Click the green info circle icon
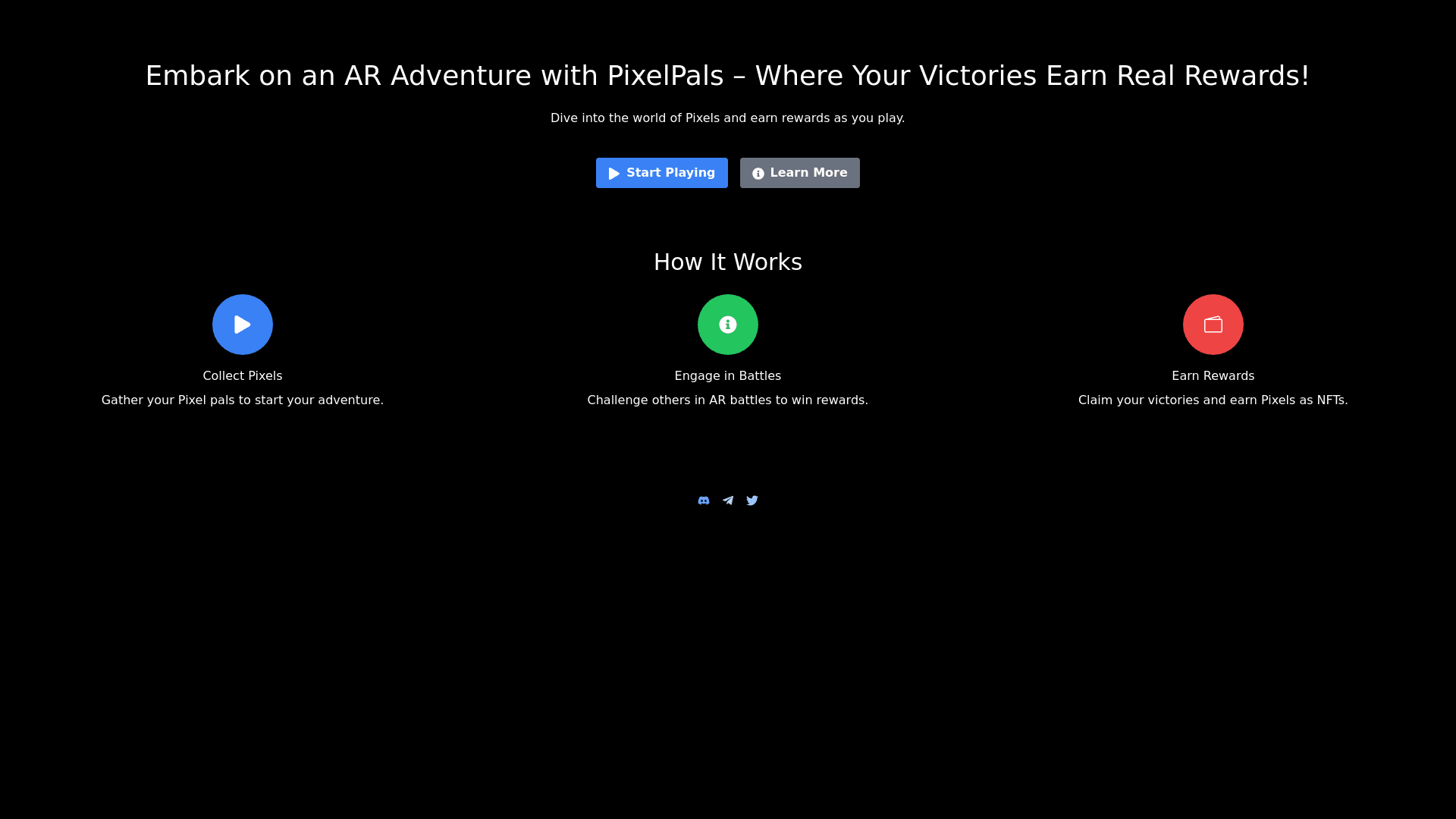The image size is (1456, 819). tap(728, 325)
